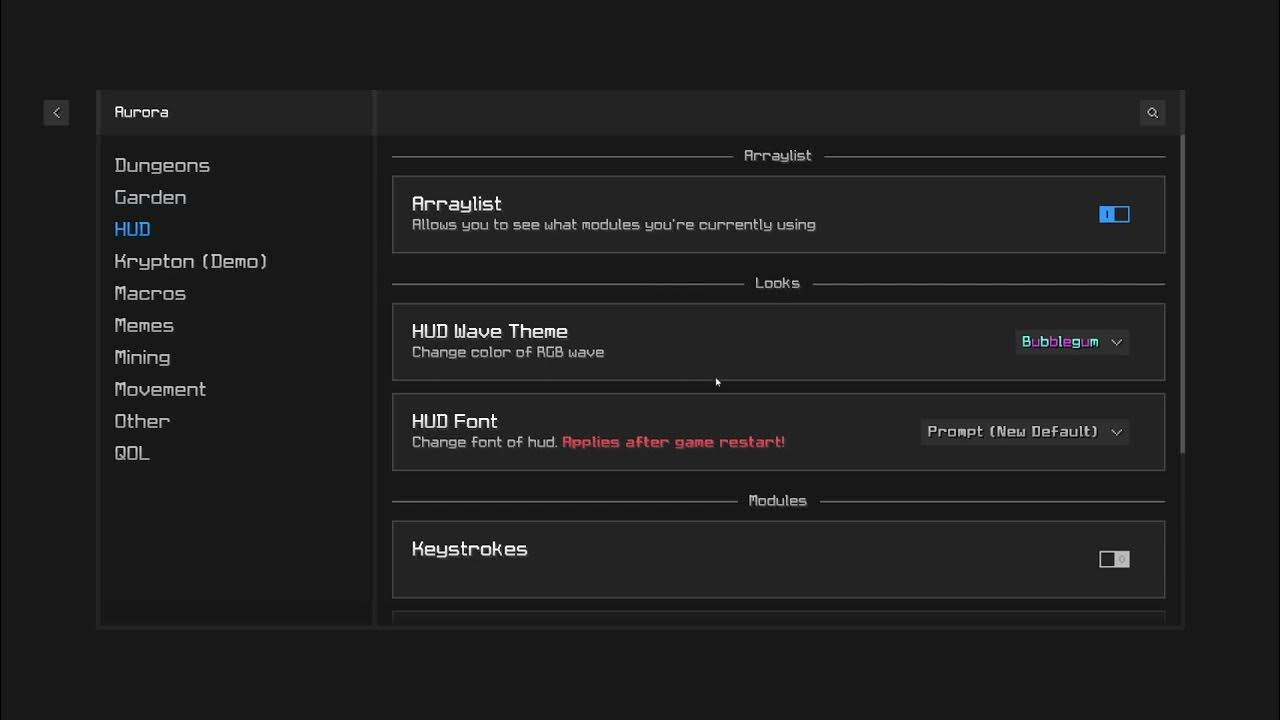
Task: Select the Dungeons category
Action: coord(162,166)
